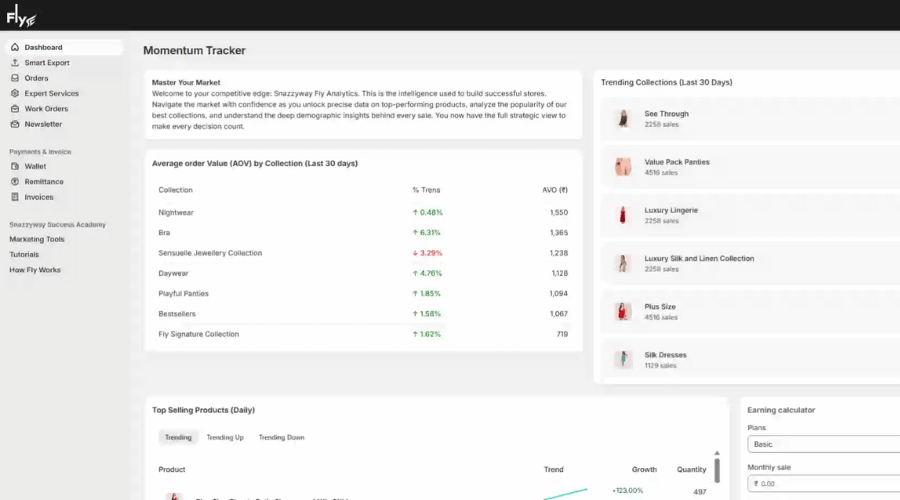Click Plus Size collection thumbnail

tap(623, 312)
